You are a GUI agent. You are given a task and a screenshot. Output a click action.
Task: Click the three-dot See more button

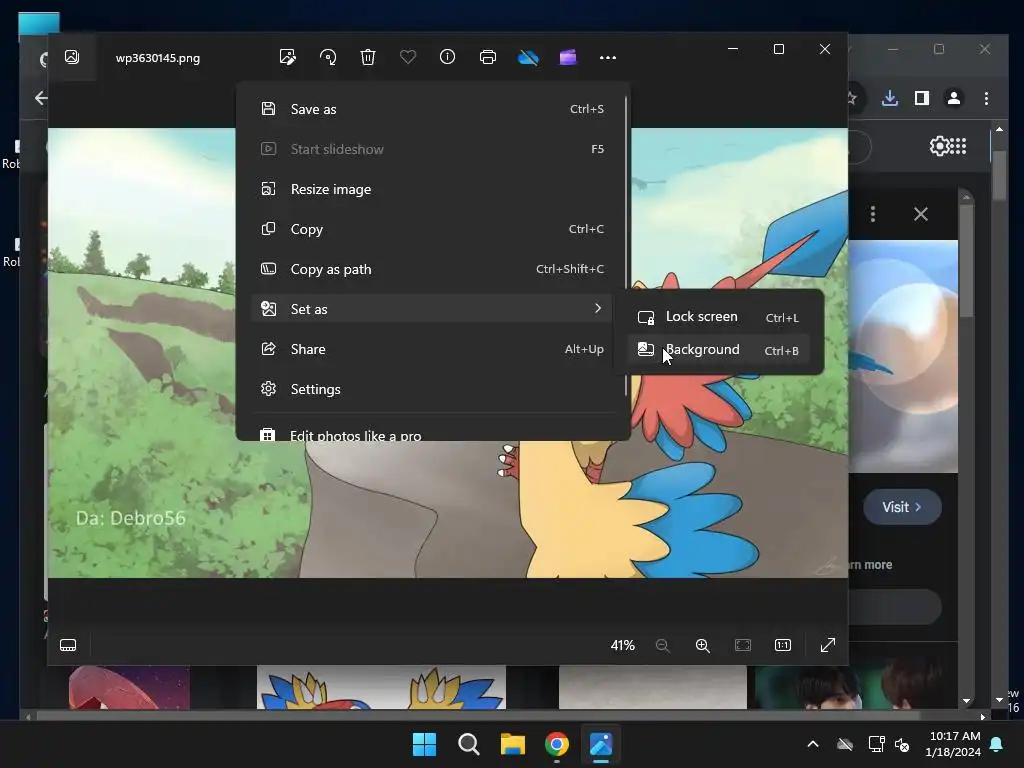pos(608,57)
